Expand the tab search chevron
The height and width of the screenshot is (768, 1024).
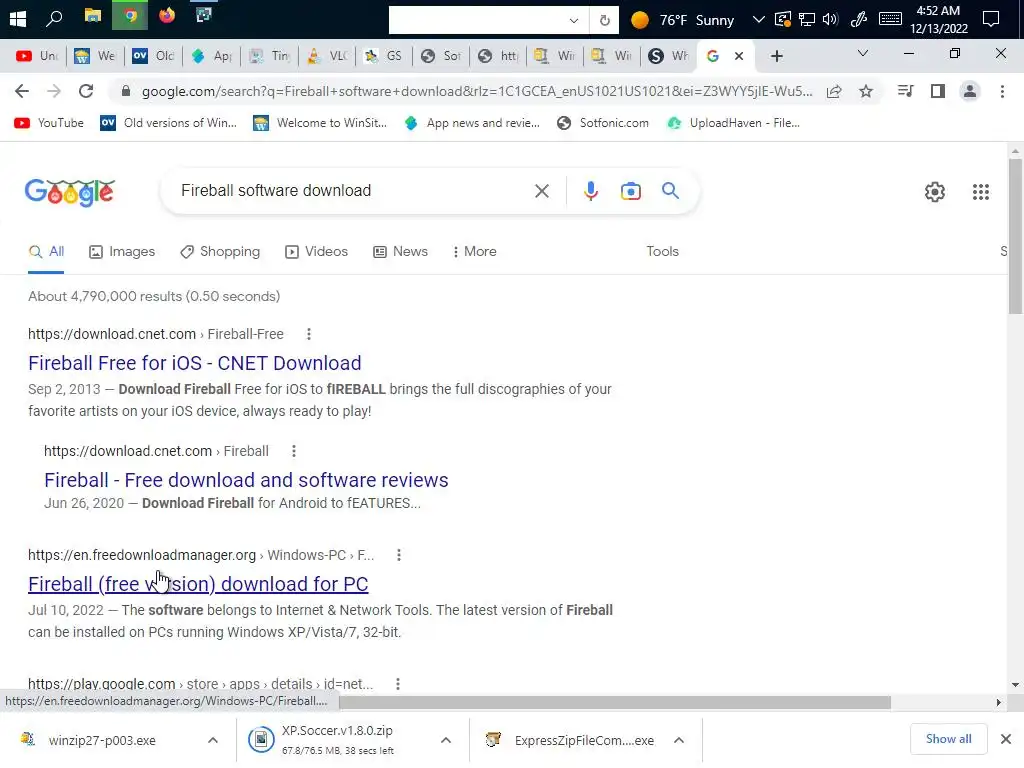pos(862,54)
